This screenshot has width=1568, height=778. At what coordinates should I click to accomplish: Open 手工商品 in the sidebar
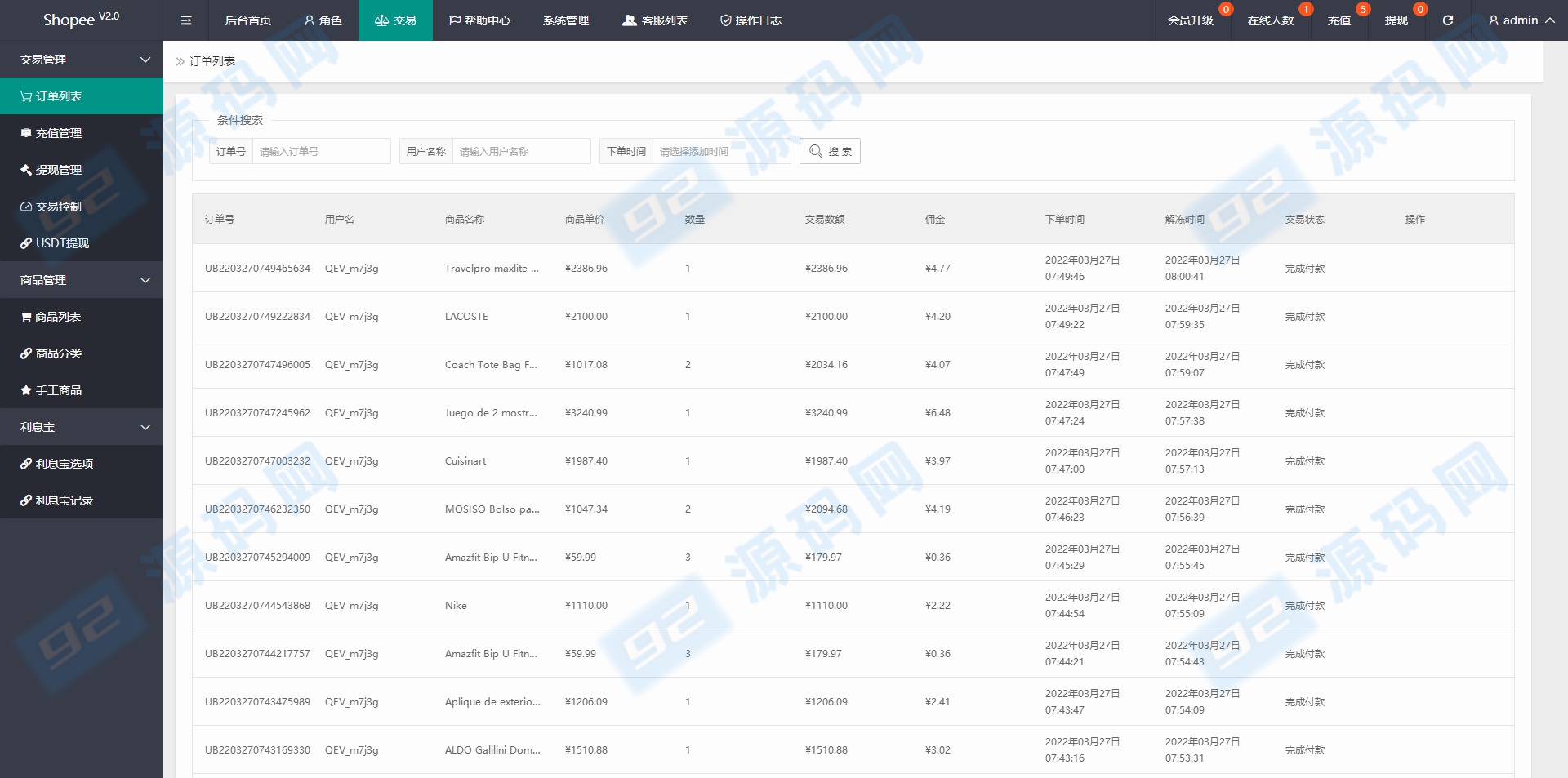click(82, 390)
